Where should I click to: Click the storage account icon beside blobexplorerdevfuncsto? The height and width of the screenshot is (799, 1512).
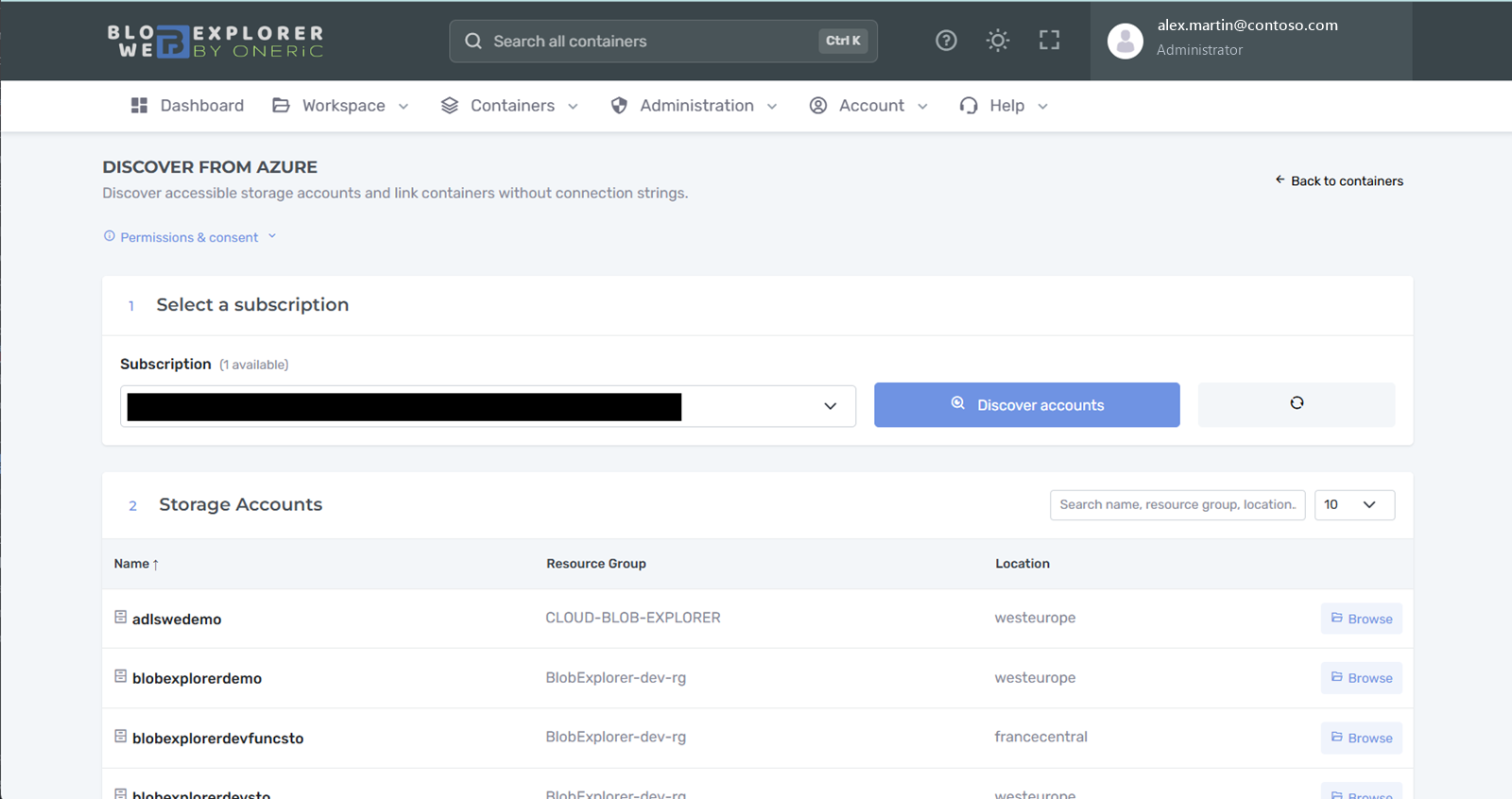click(x=121, y=736)
